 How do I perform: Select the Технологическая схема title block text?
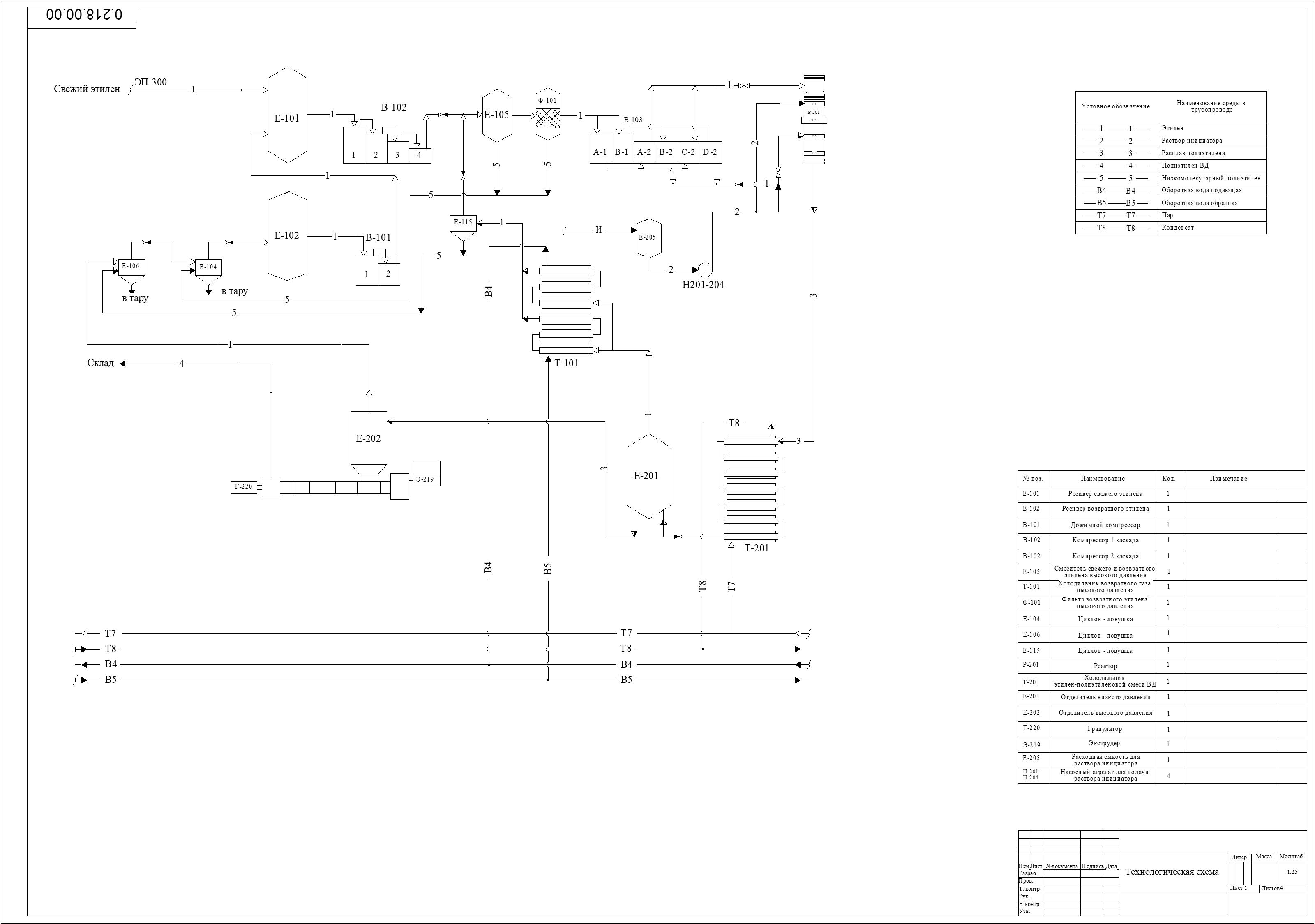[x=1172, y=873]
